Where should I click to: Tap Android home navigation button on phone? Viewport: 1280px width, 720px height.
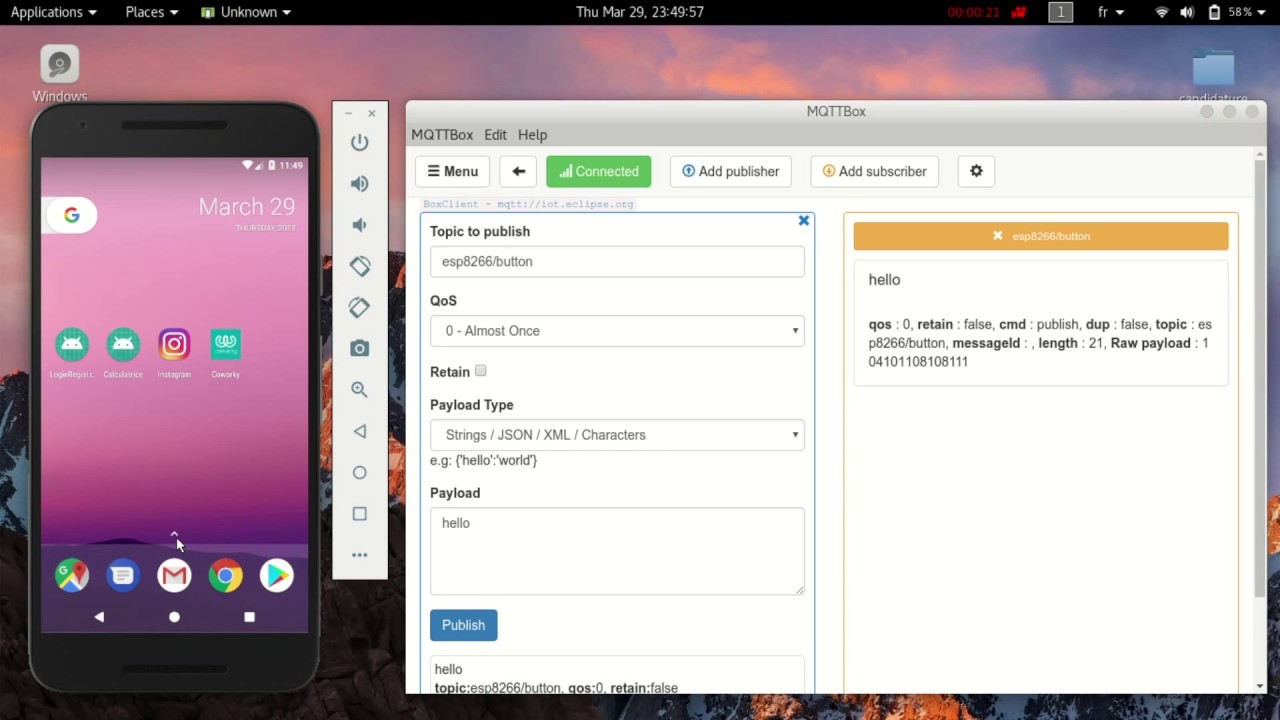174,617
